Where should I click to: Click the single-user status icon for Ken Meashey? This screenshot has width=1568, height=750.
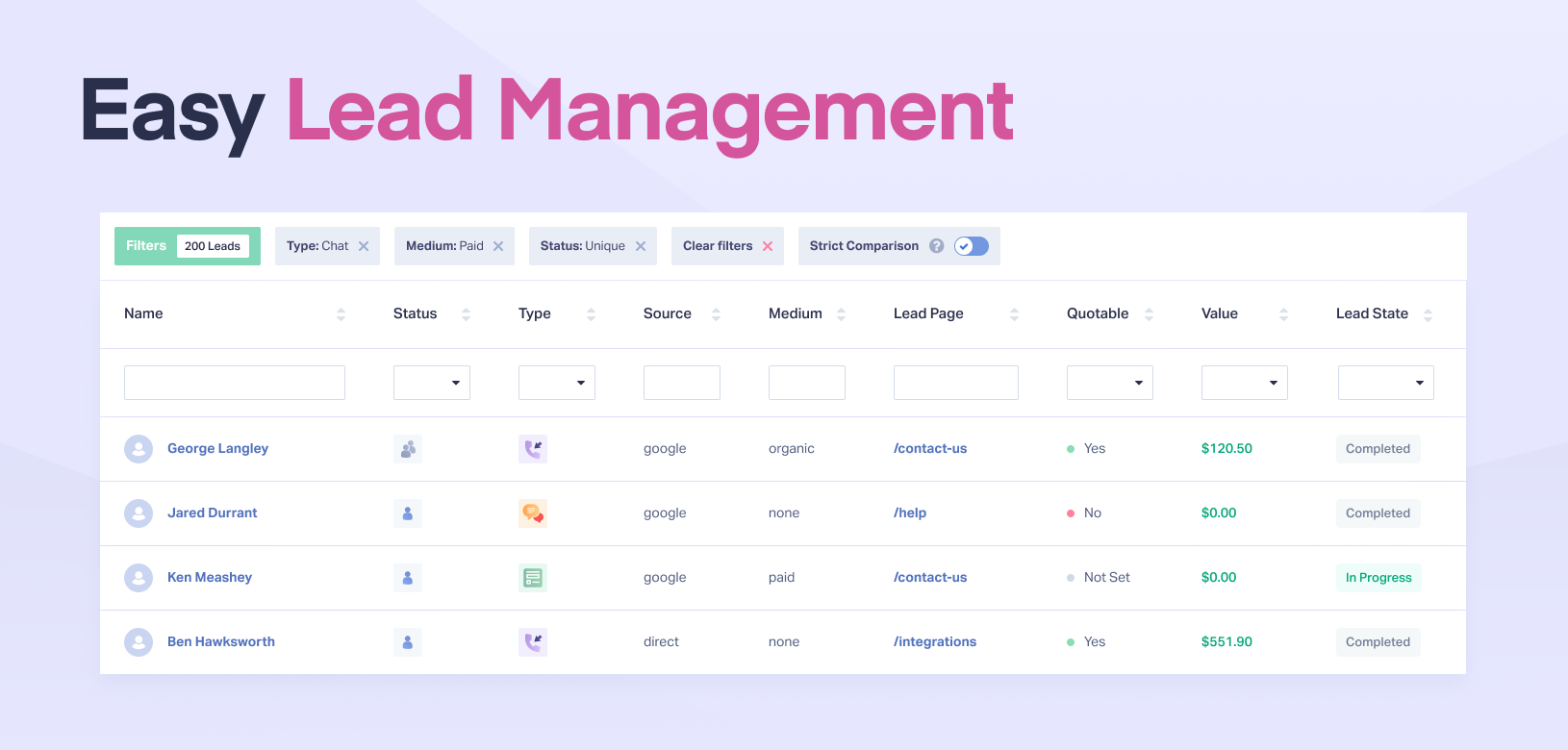pyautogui.click(x=408, y=578)
